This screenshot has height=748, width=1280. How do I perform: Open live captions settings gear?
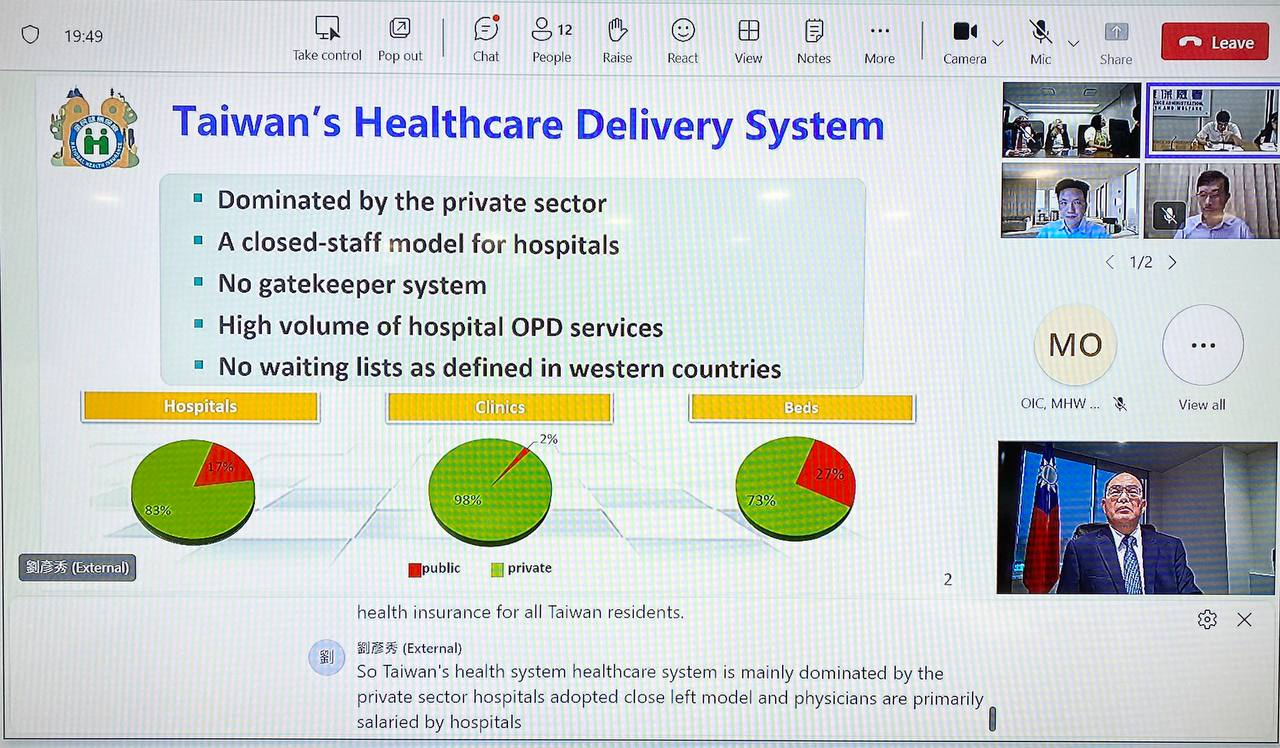click(x=1207, y=620)
